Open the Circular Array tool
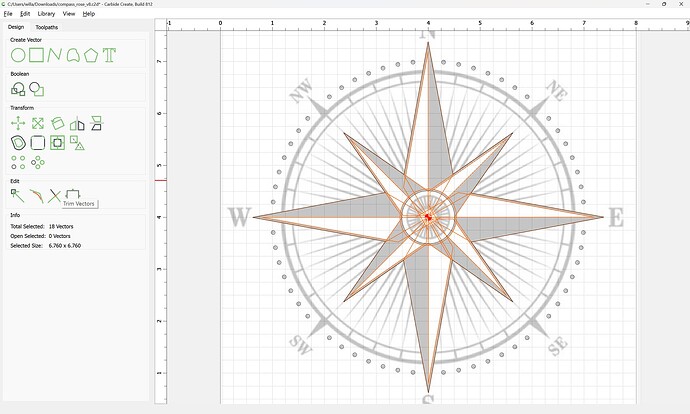This screenshot has height=414, width=690. (38, 161)
